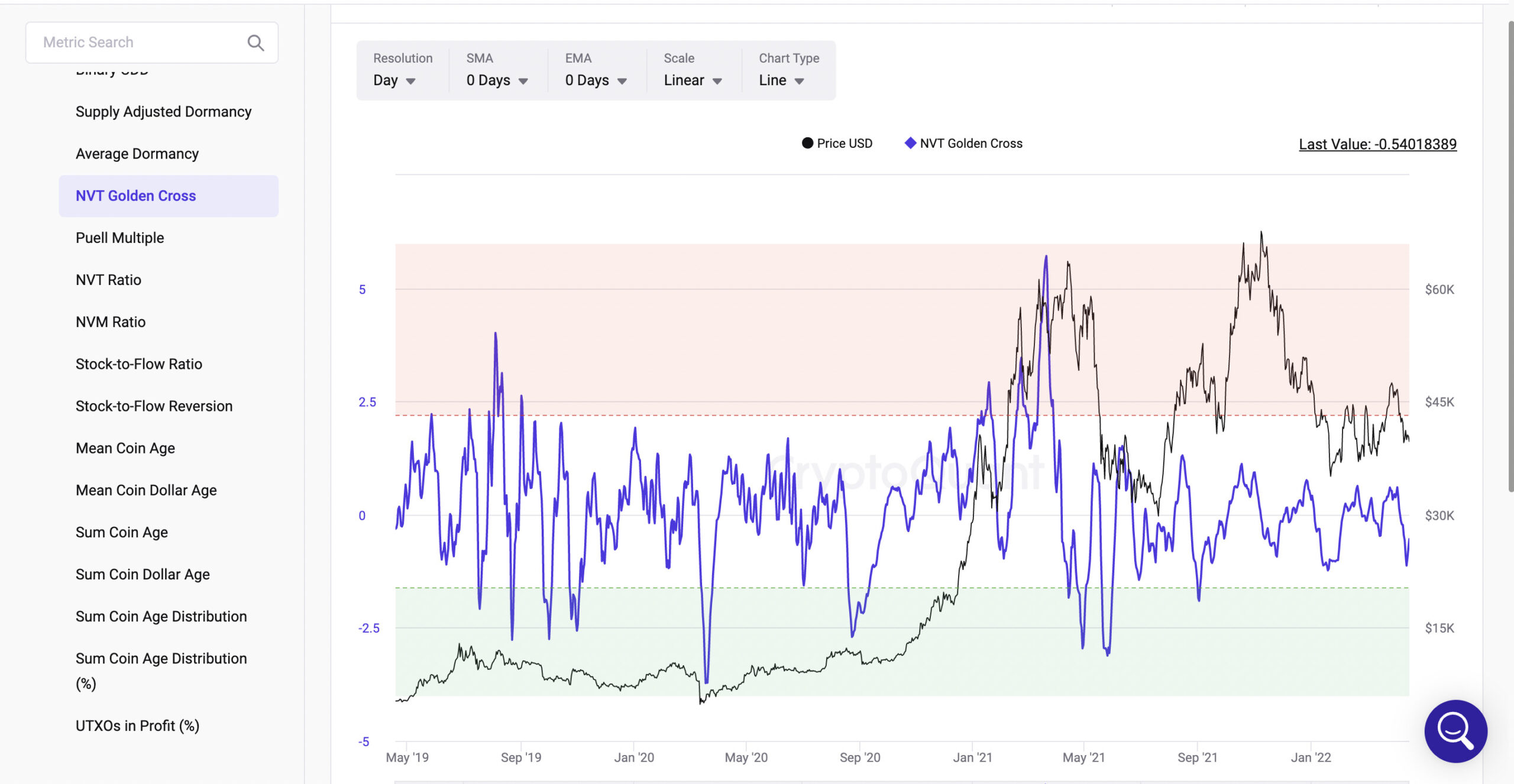Click the May '20 x-axis label
Viewport: 1514px width, 784px height.
746,757
